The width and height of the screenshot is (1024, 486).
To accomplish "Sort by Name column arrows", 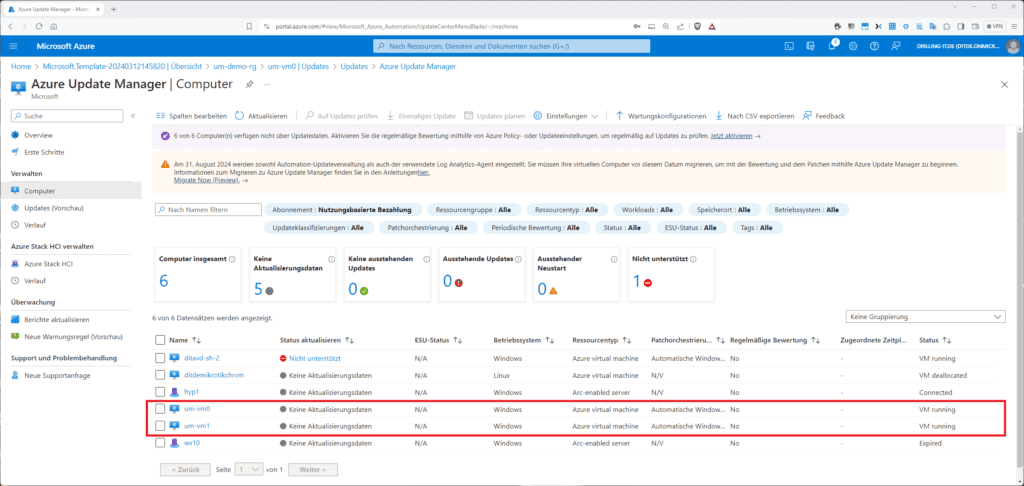I will (197, 340).
